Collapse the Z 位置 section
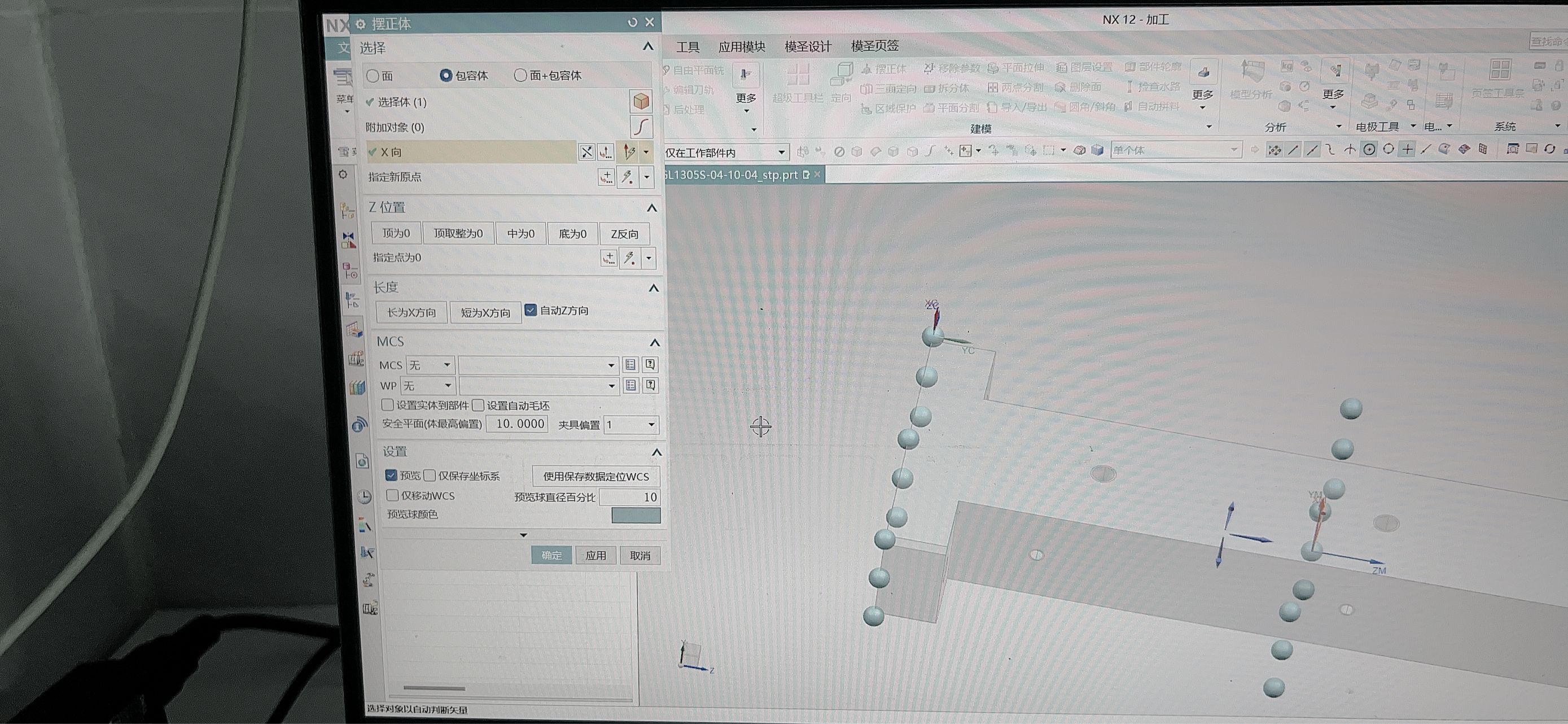 click(x=652, y=208)
